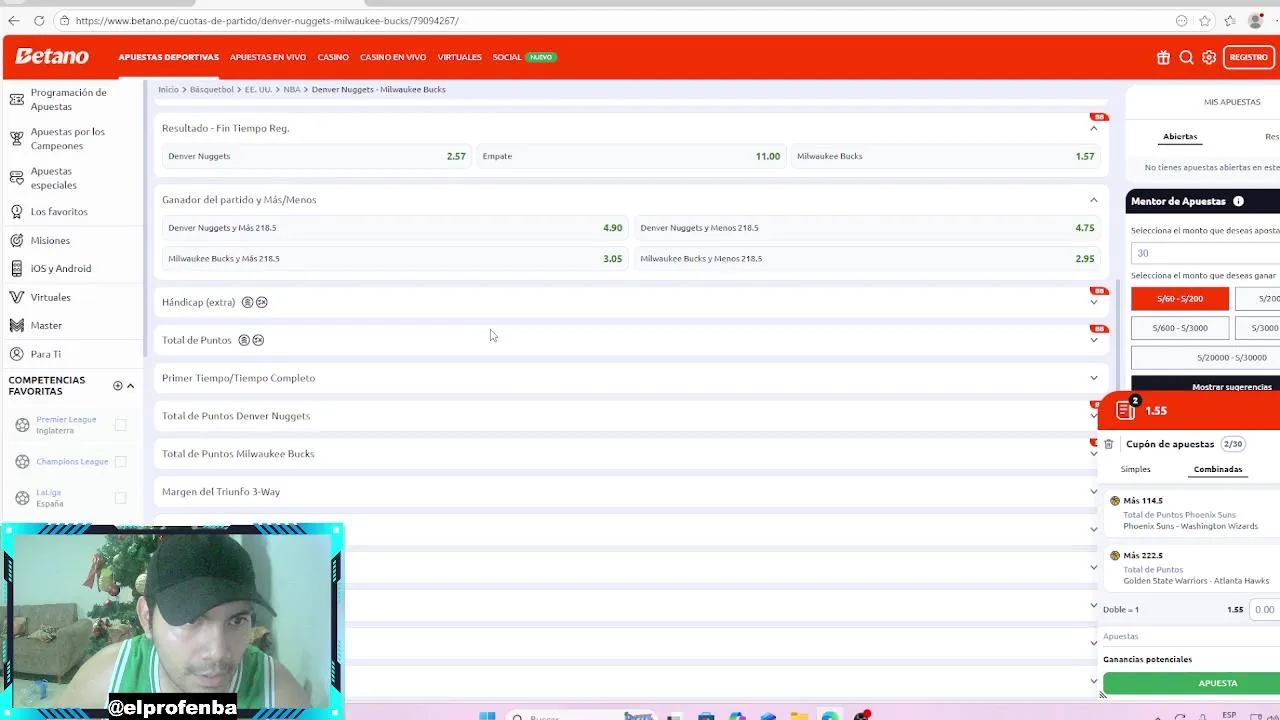This screenshot has height=720, width=1280.
Task: Click the Mentor de Apuestas info icon
Action: pos(1238,201)
